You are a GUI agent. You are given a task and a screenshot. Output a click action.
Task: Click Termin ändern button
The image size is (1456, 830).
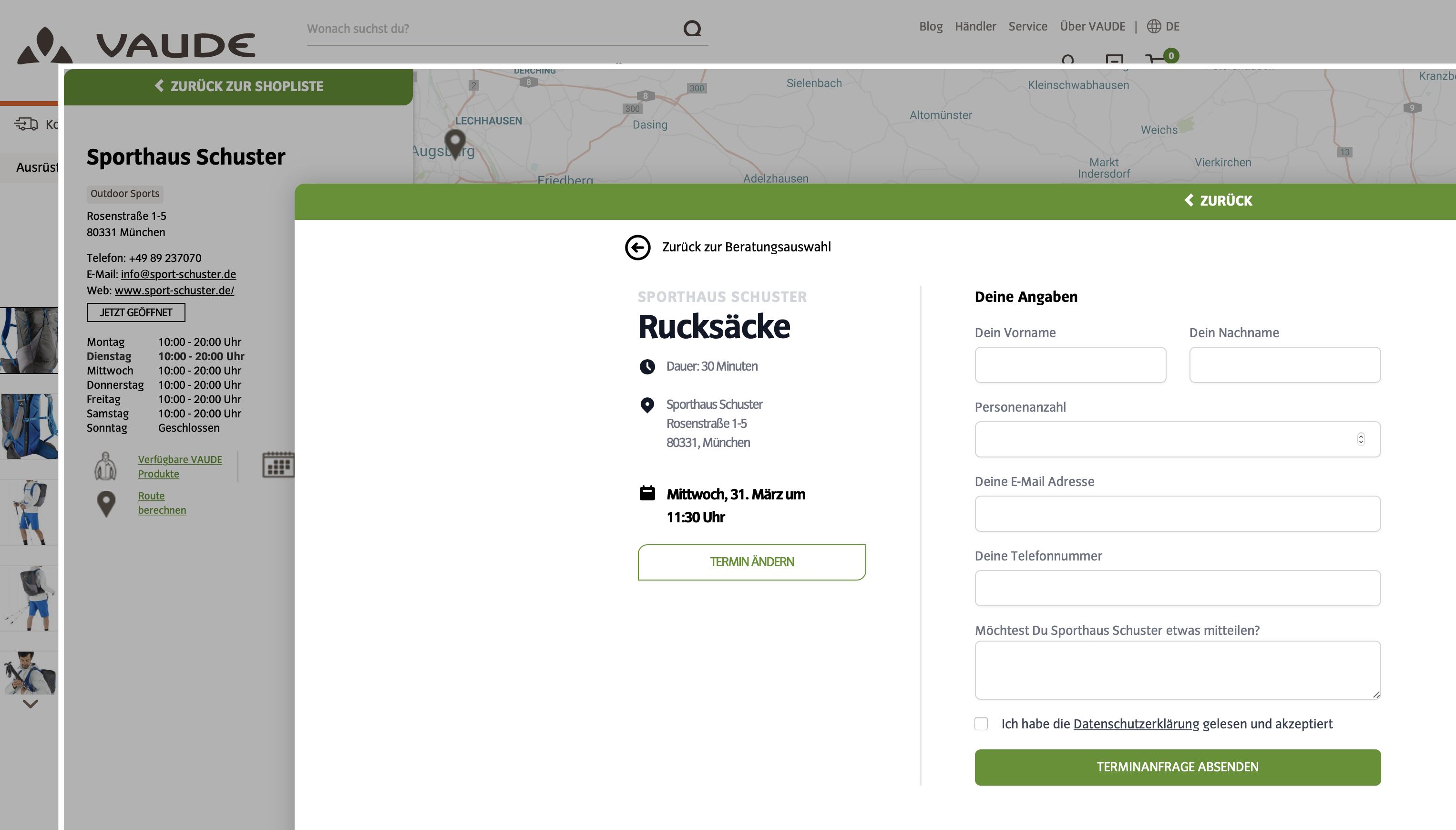[x=751, y=562]
